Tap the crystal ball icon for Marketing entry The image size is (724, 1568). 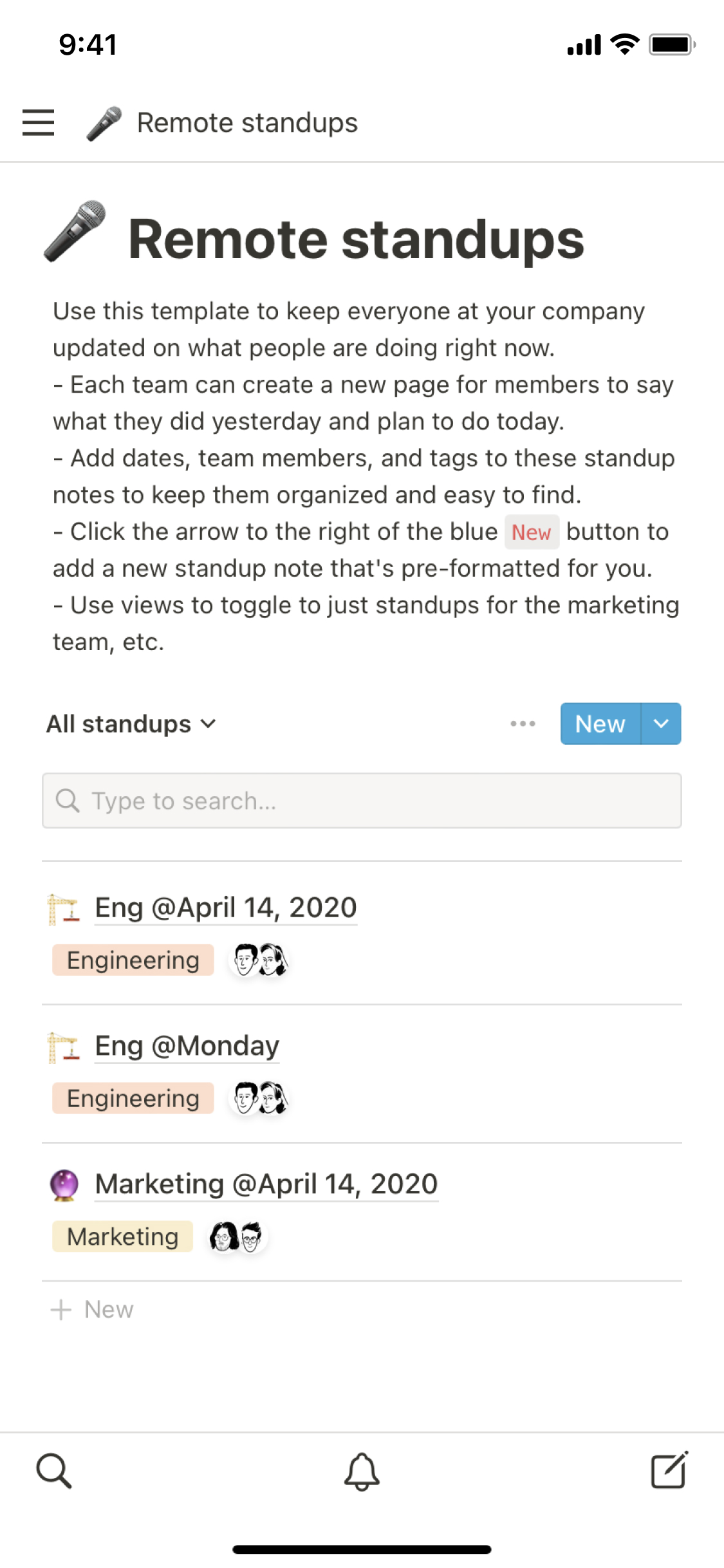tap(64, 1185)
